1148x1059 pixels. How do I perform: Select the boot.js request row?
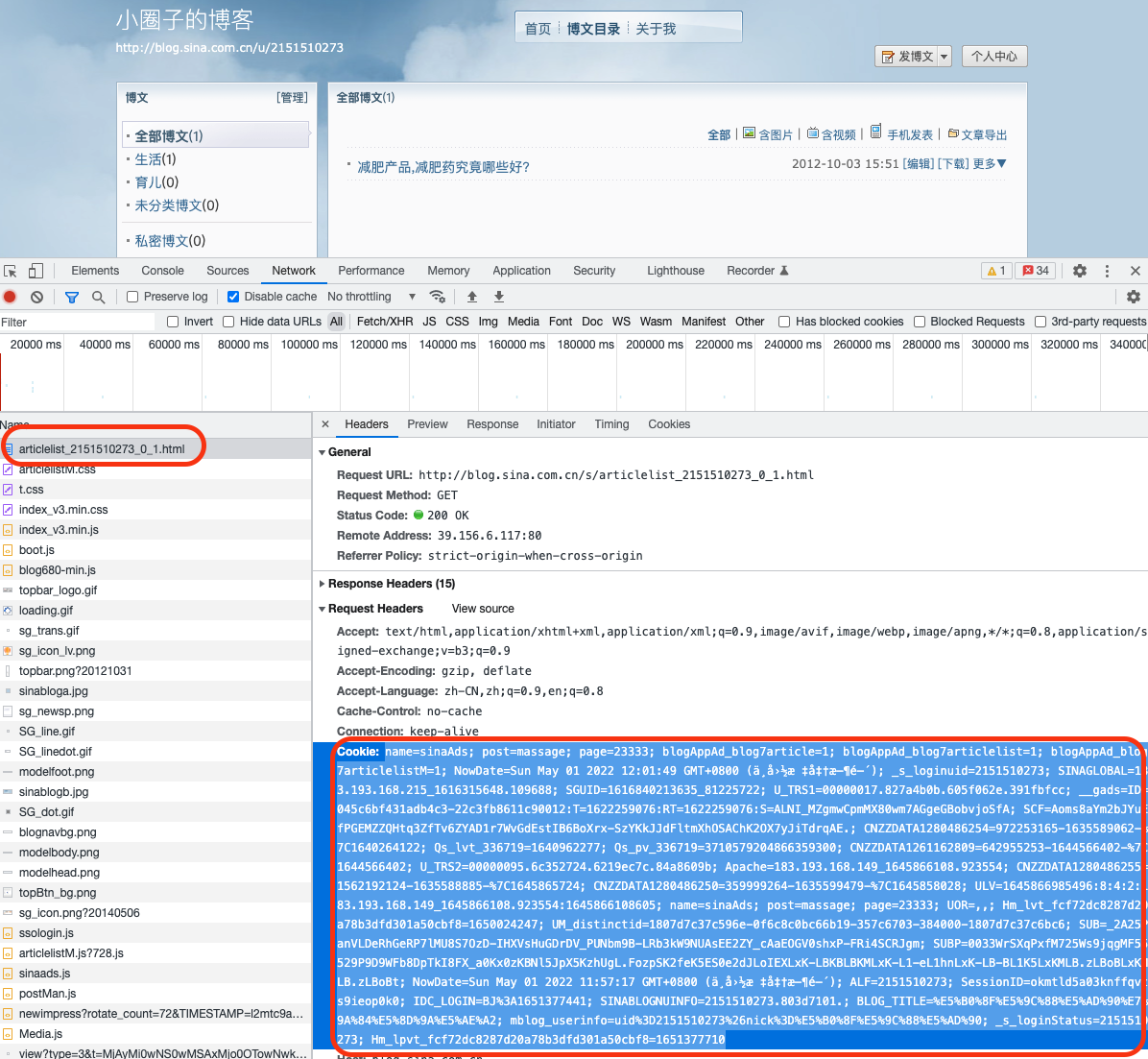point(155,550)
